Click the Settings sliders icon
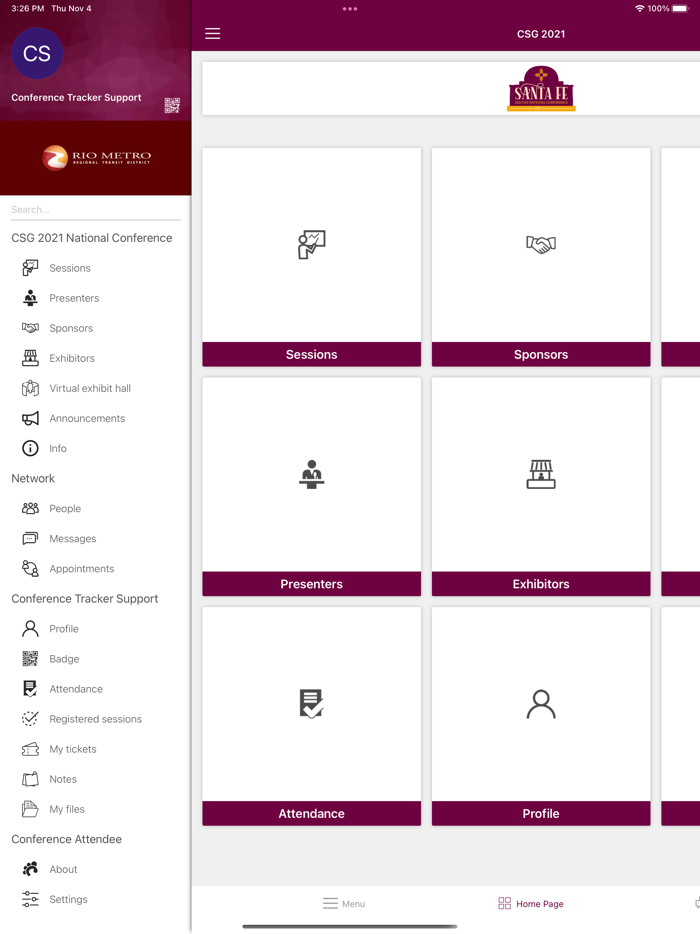 coord(30,899)
